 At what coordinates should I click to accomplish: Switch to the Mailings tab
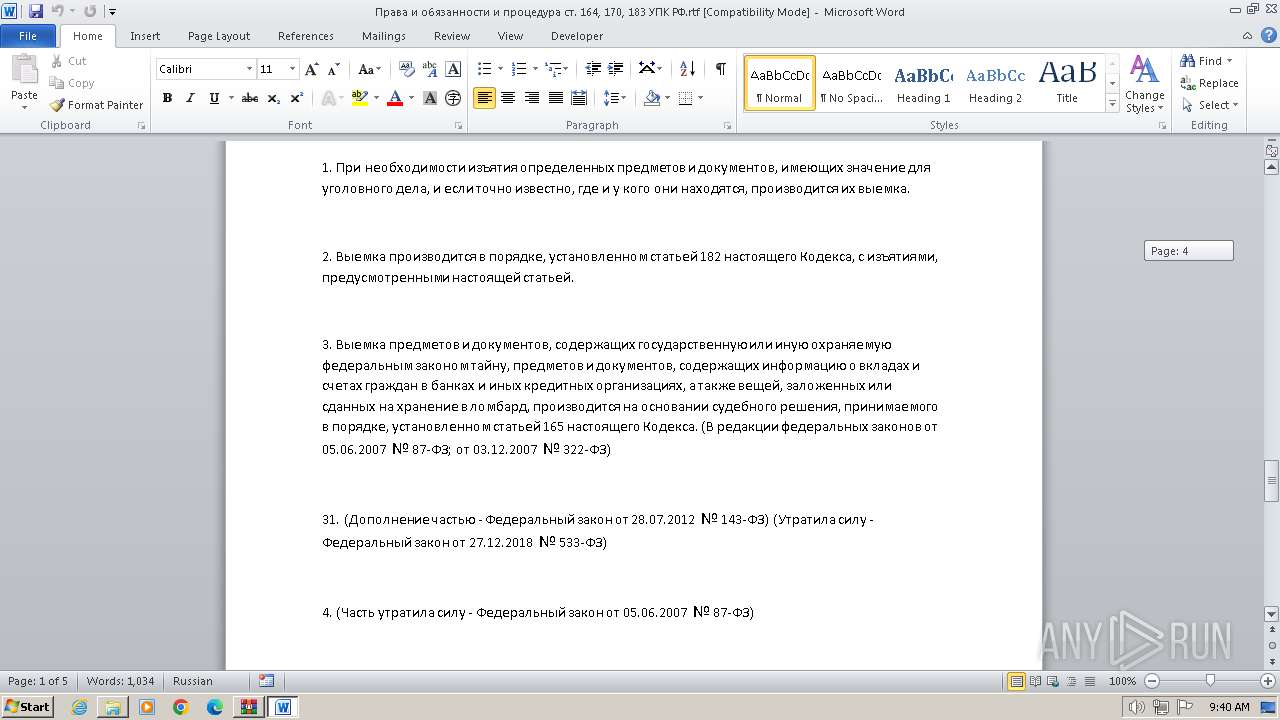click(384, 36)
